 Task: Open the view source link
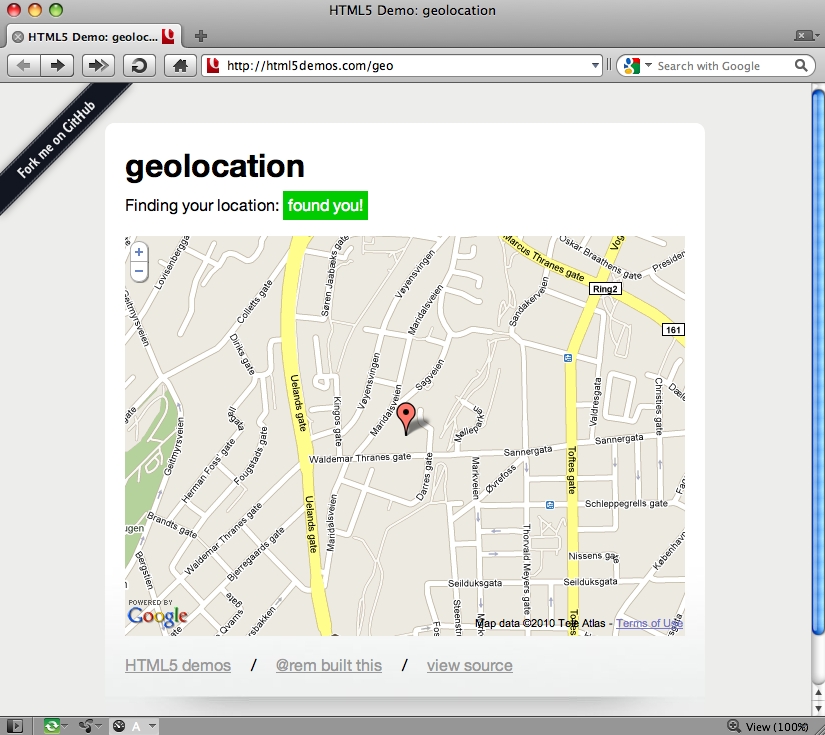469,665
